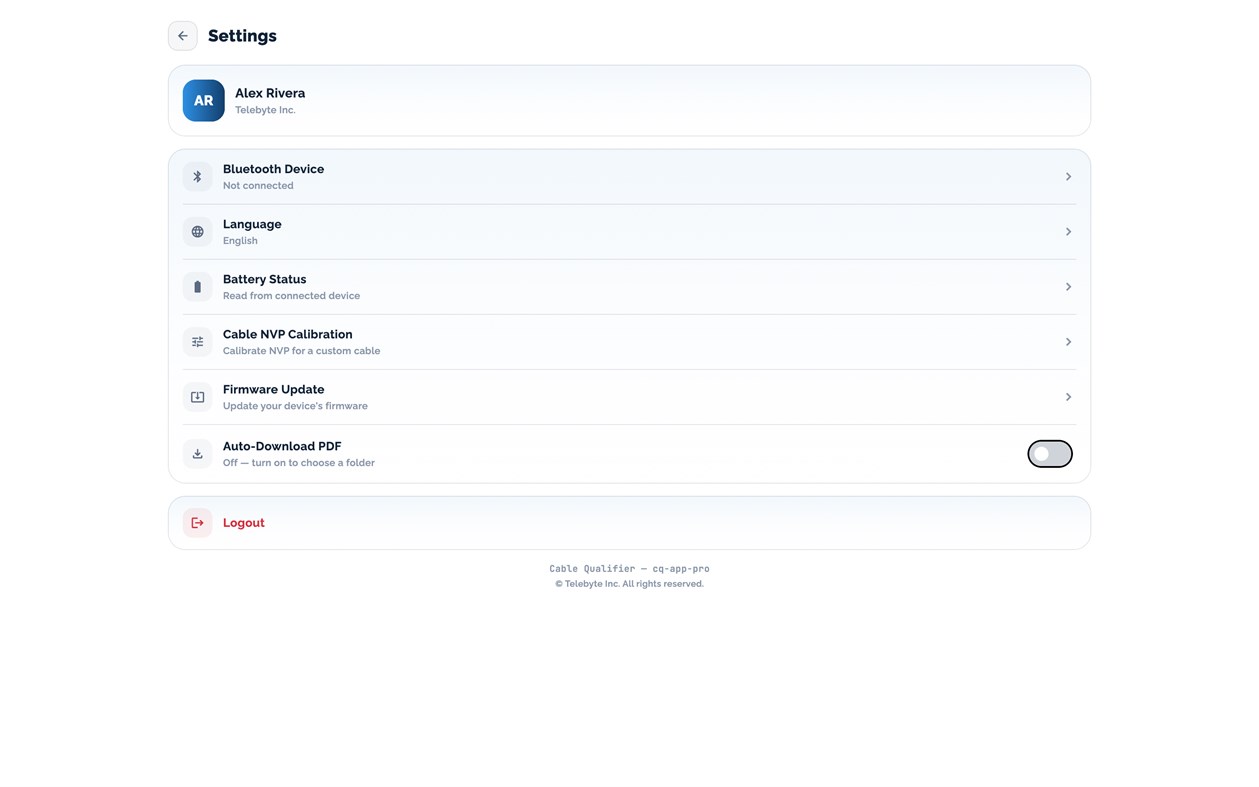The height and width of the screenshot is (787, 1259).
Task: Open Bluetooth Device via its chevron
Action: pos(1068,177)
